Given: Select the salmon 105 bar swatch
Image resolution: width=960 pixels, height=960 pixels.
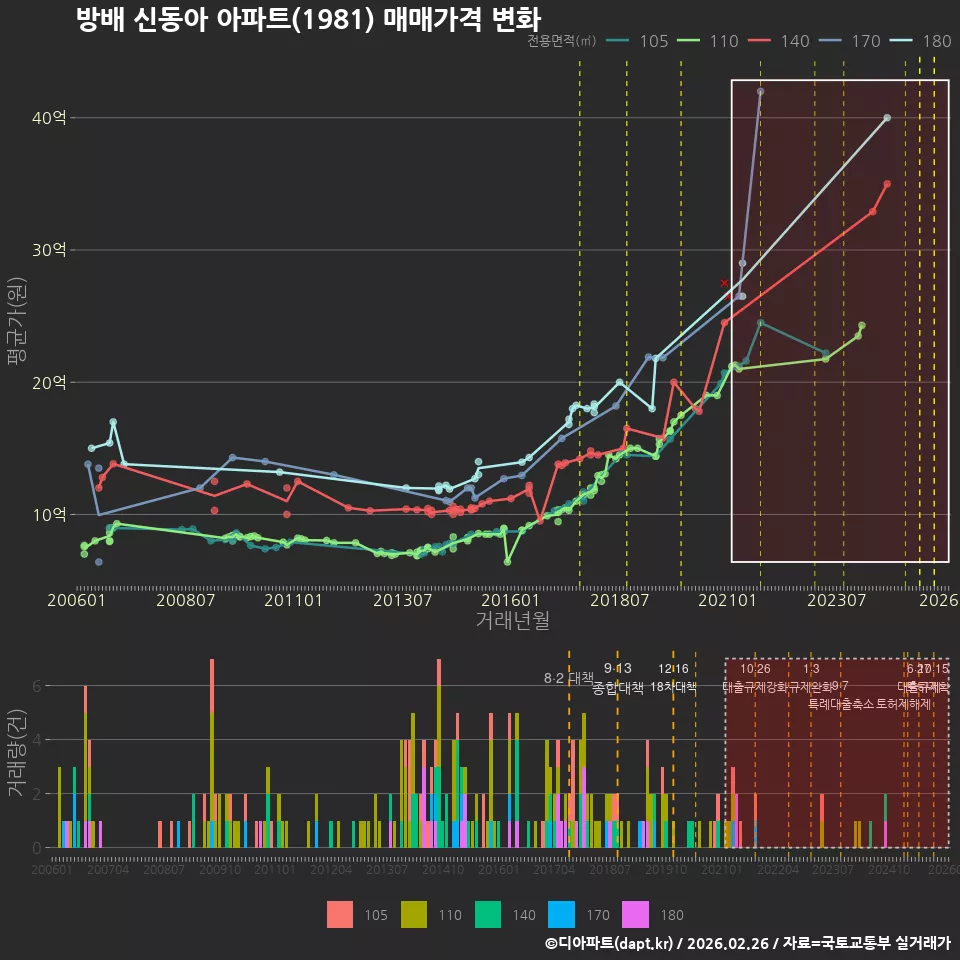Looking at the screenshot, I should 340,915.
